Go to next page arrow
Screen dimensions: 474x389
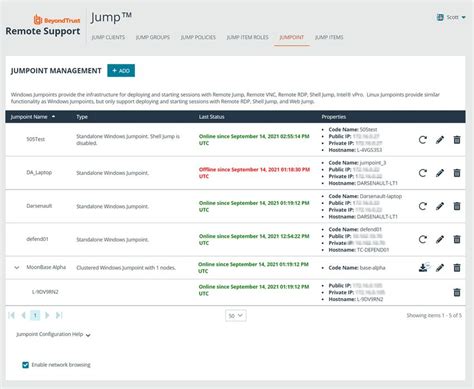47,315
